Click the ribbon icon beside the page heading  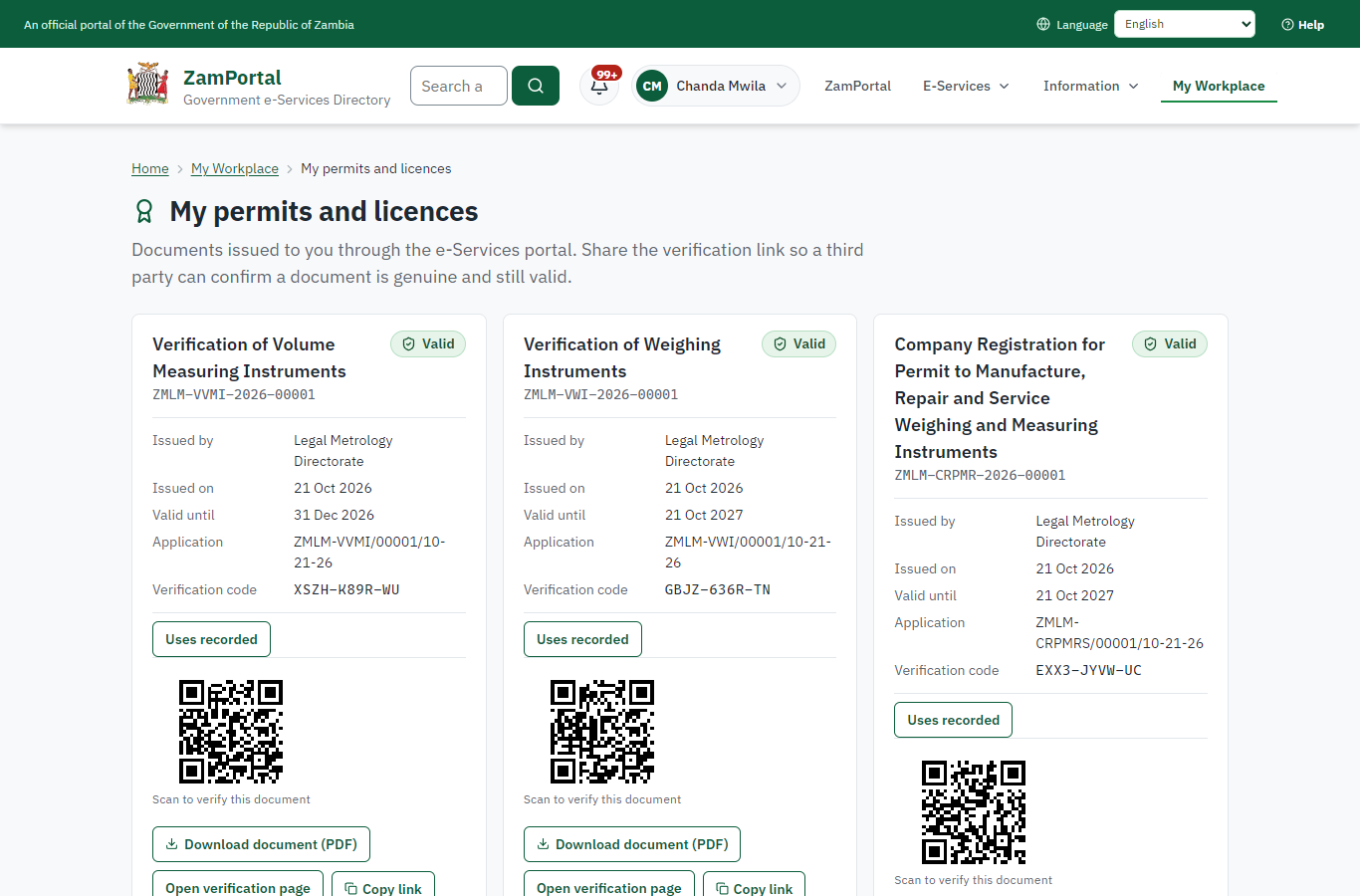click(144, 211)
